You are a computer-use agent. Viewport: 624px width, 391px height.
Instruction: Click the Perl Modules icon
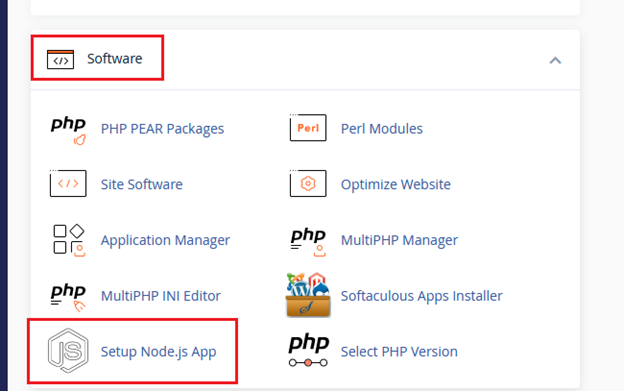click(308, 128)
